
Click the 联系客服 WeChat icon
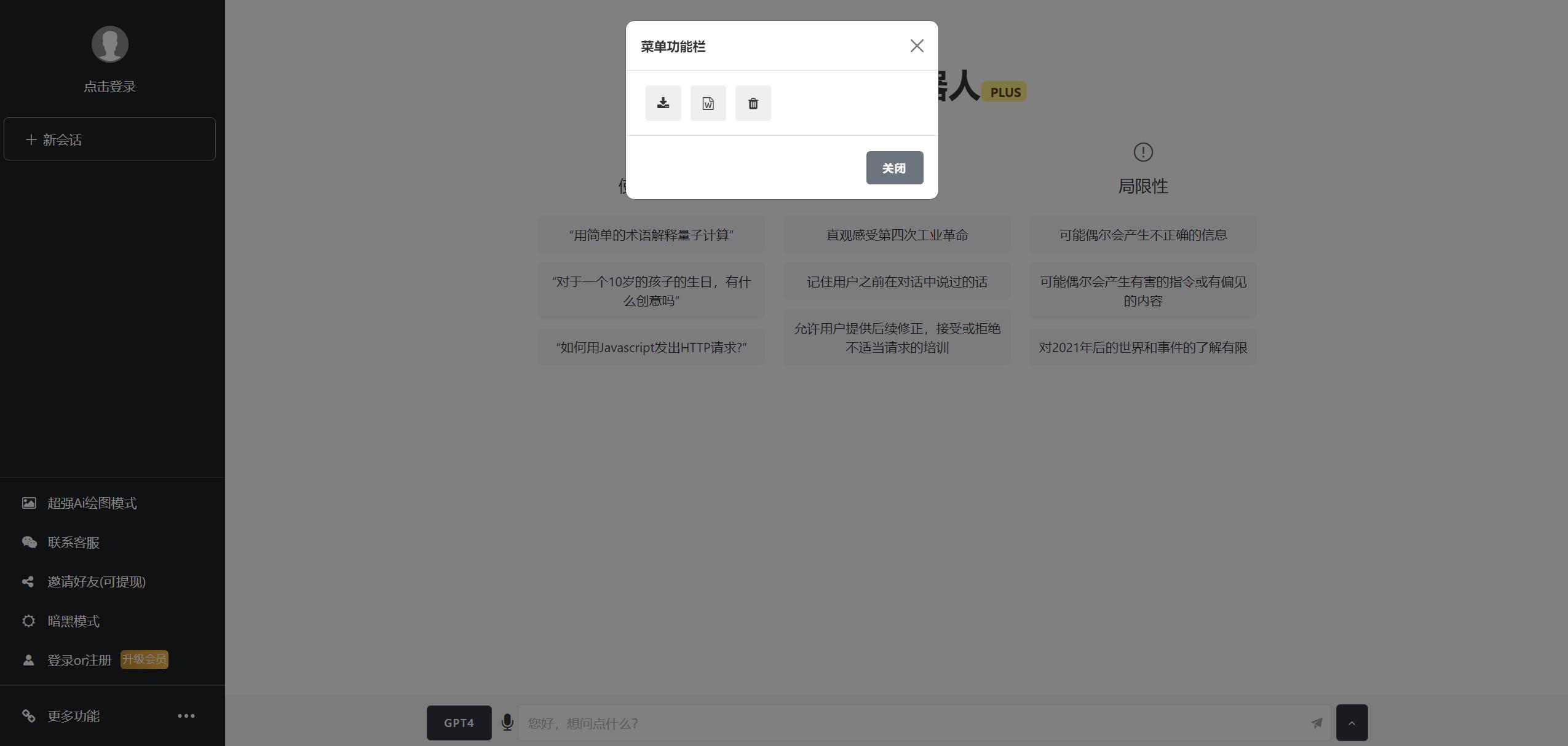[28, 542]
